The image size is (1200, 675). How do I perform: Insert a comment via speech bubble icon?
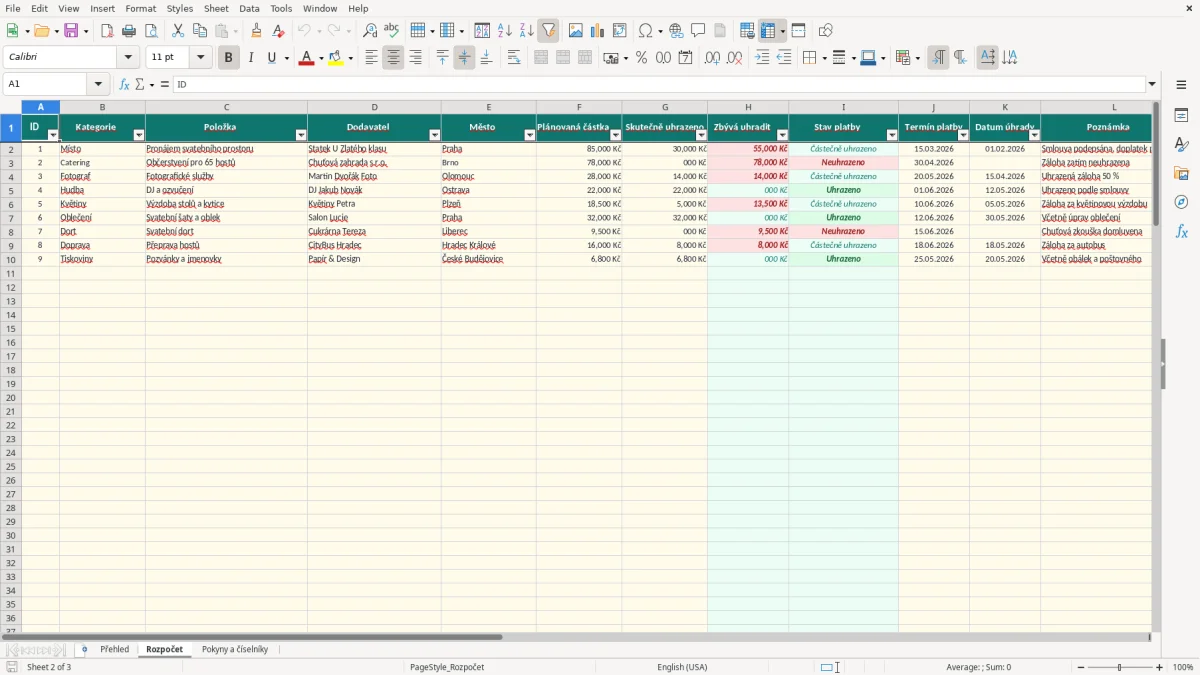[698, 31]
